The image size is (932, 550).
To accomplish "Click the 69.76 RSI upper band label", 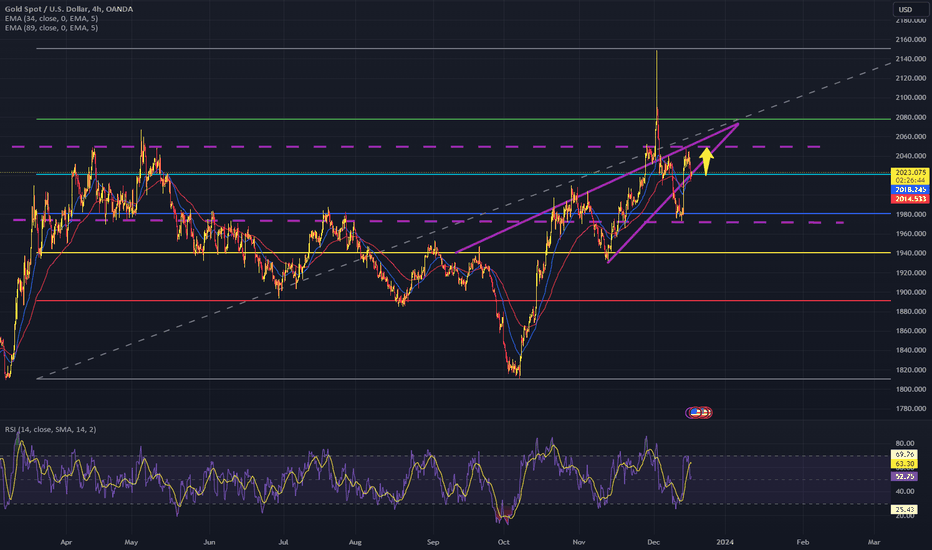I will (x=904, y=454).
